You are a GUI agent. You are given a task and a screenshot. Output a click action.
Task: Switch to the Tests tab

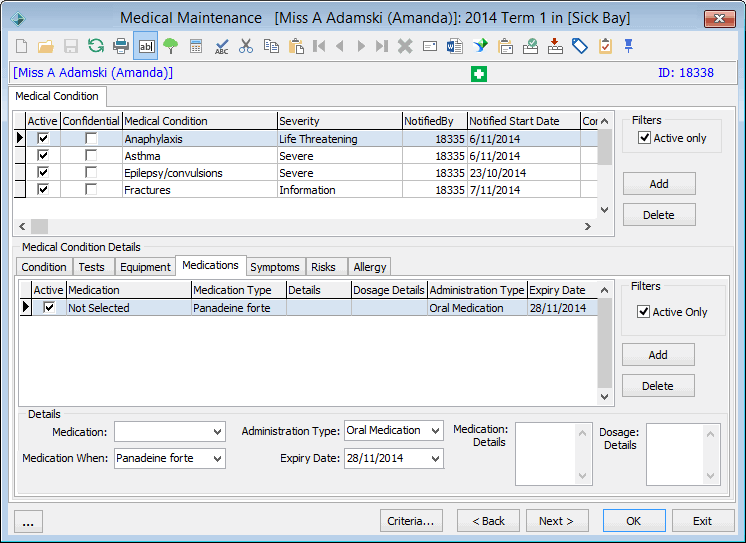click(91, 267)
